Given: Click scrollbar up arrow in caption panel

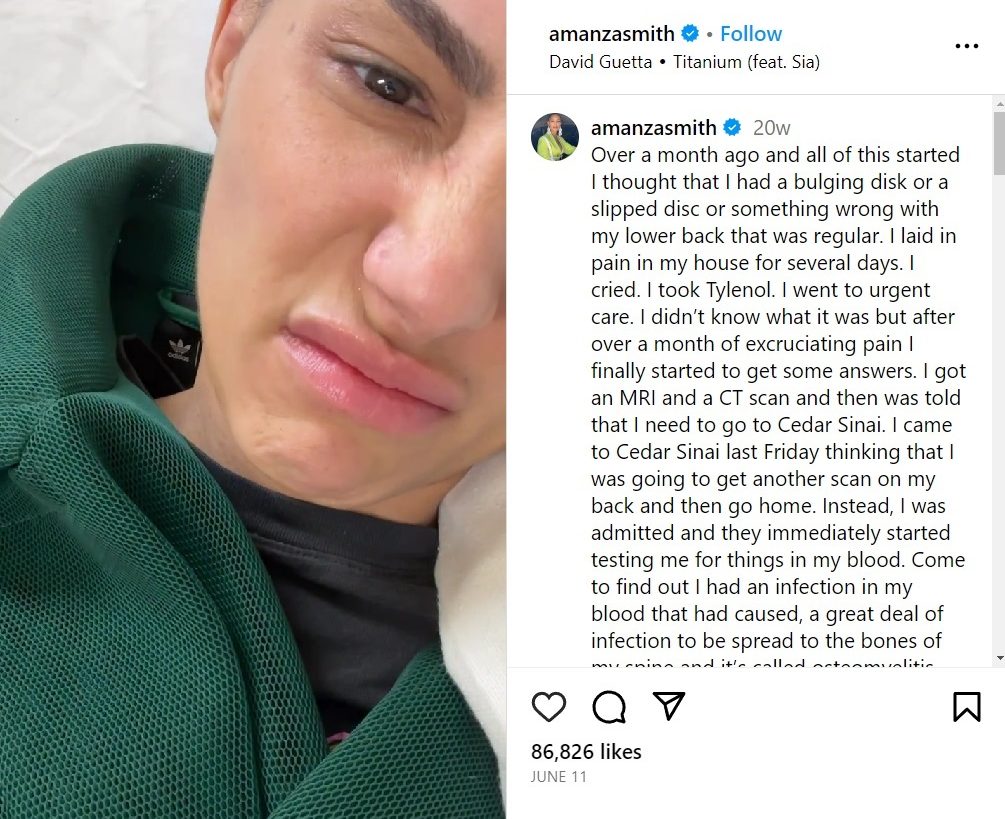Looking at the screenshot, I should pos(999,103).
